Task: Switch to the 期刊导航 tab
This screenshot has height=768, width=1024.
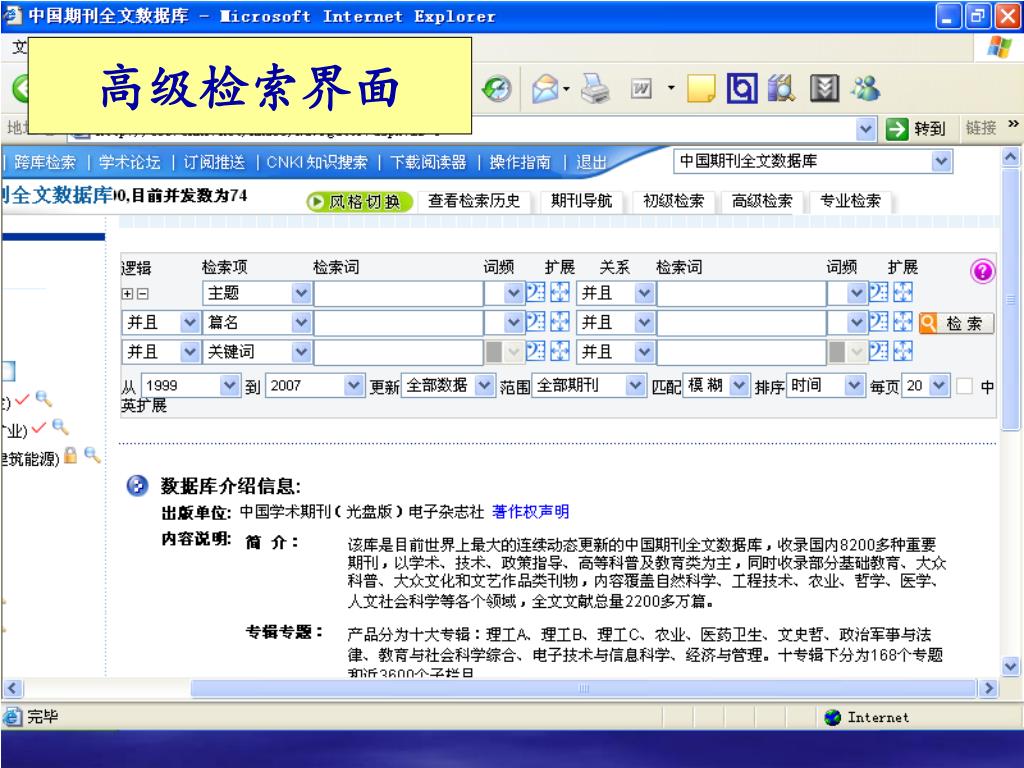Action: click(x=581, y=201)
